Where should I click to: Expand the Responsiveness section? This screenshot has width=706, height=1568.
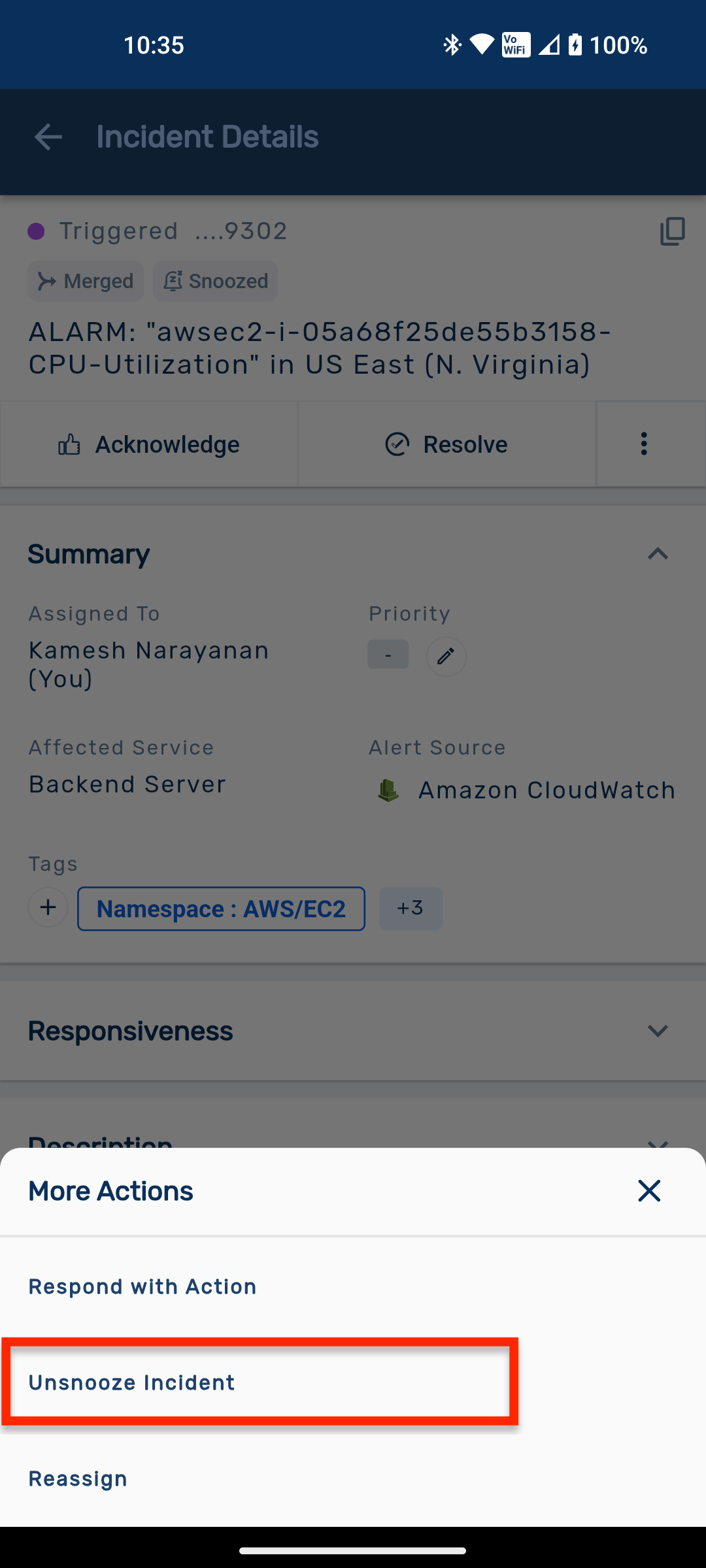pos(658,1031)
